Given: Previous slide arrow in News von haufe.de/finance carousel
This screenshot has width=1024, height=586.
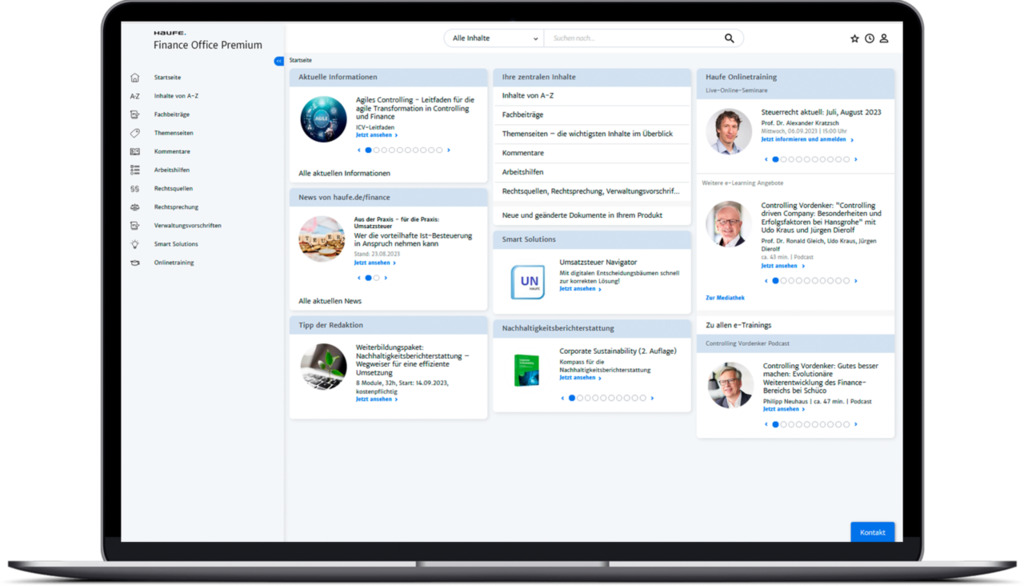Looking at the screenshot, I should click(359, 278).
